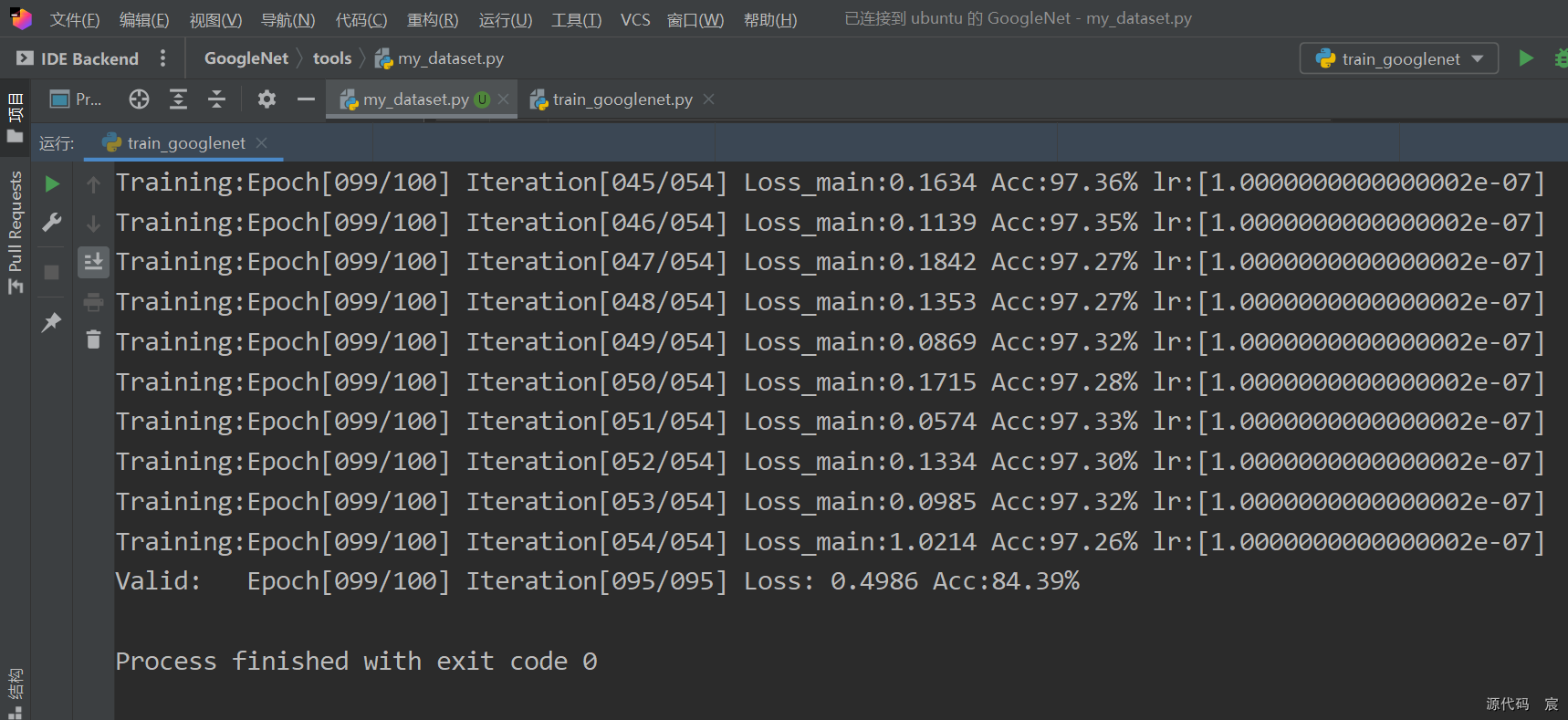Open the Project view selector

point(76,99)
